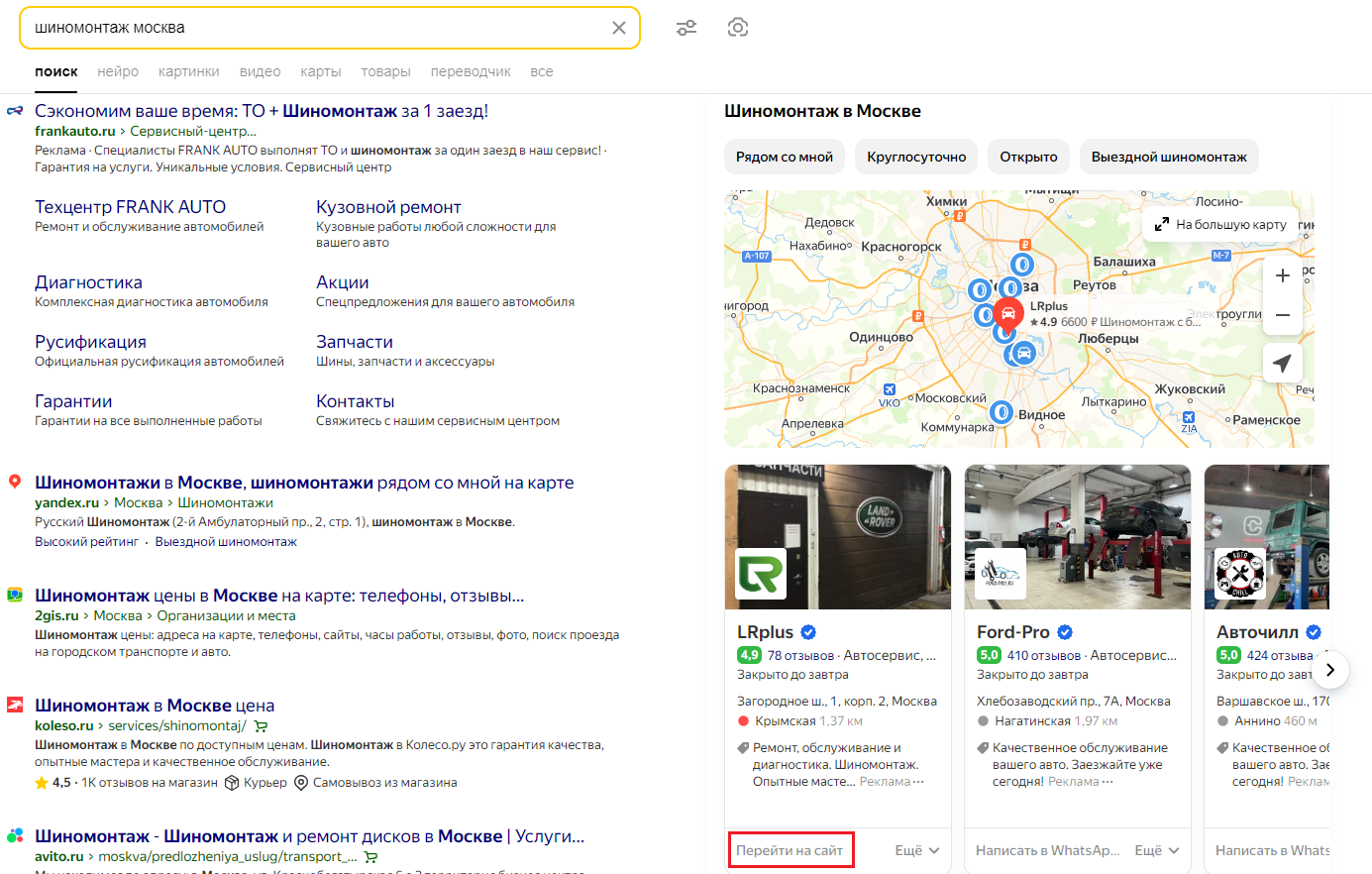
Task: Expand "Ещё" dropdown on LRplus card
Action: tap(916, 850)
